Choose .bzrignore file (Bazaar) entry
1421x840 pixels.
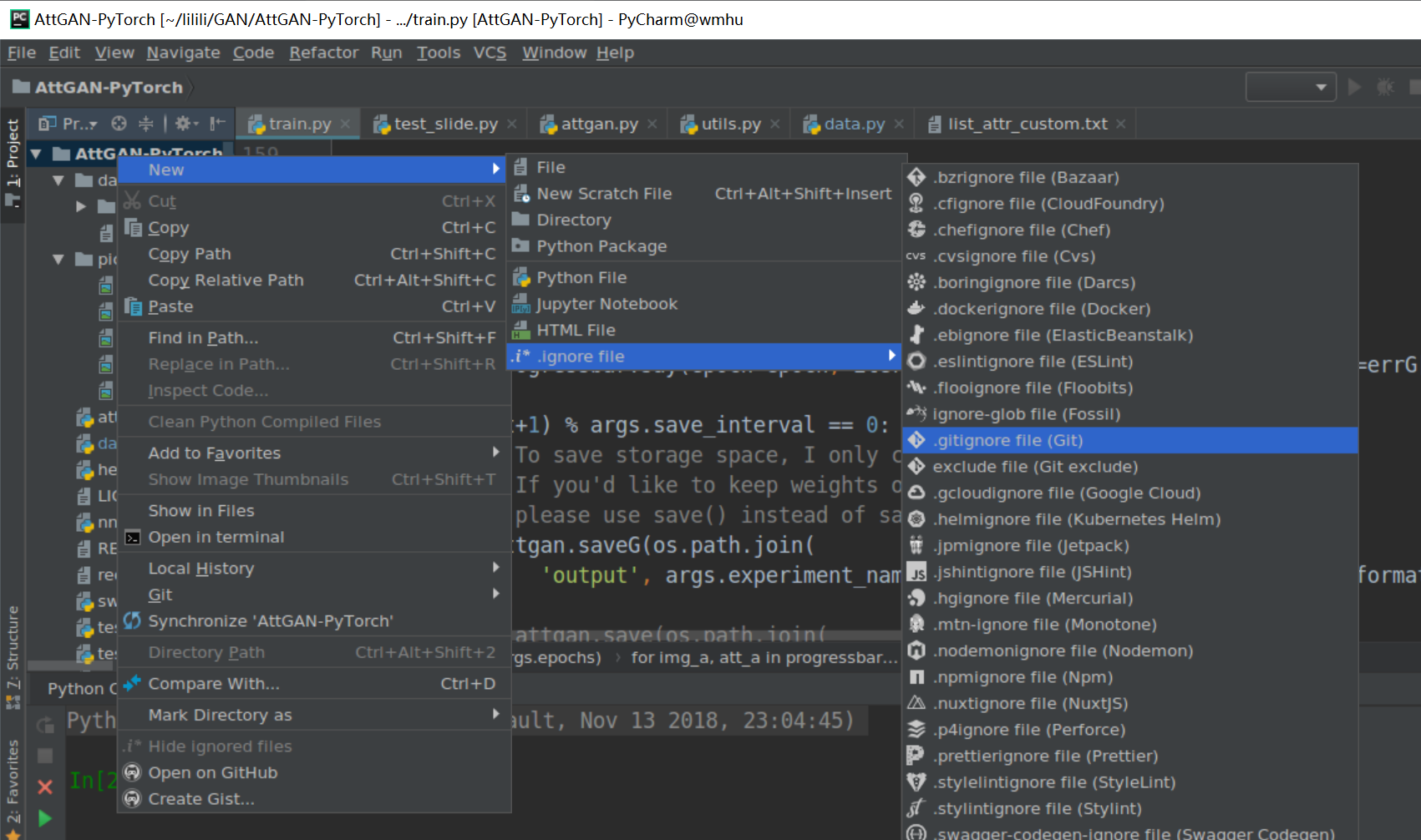point(1130,177)
